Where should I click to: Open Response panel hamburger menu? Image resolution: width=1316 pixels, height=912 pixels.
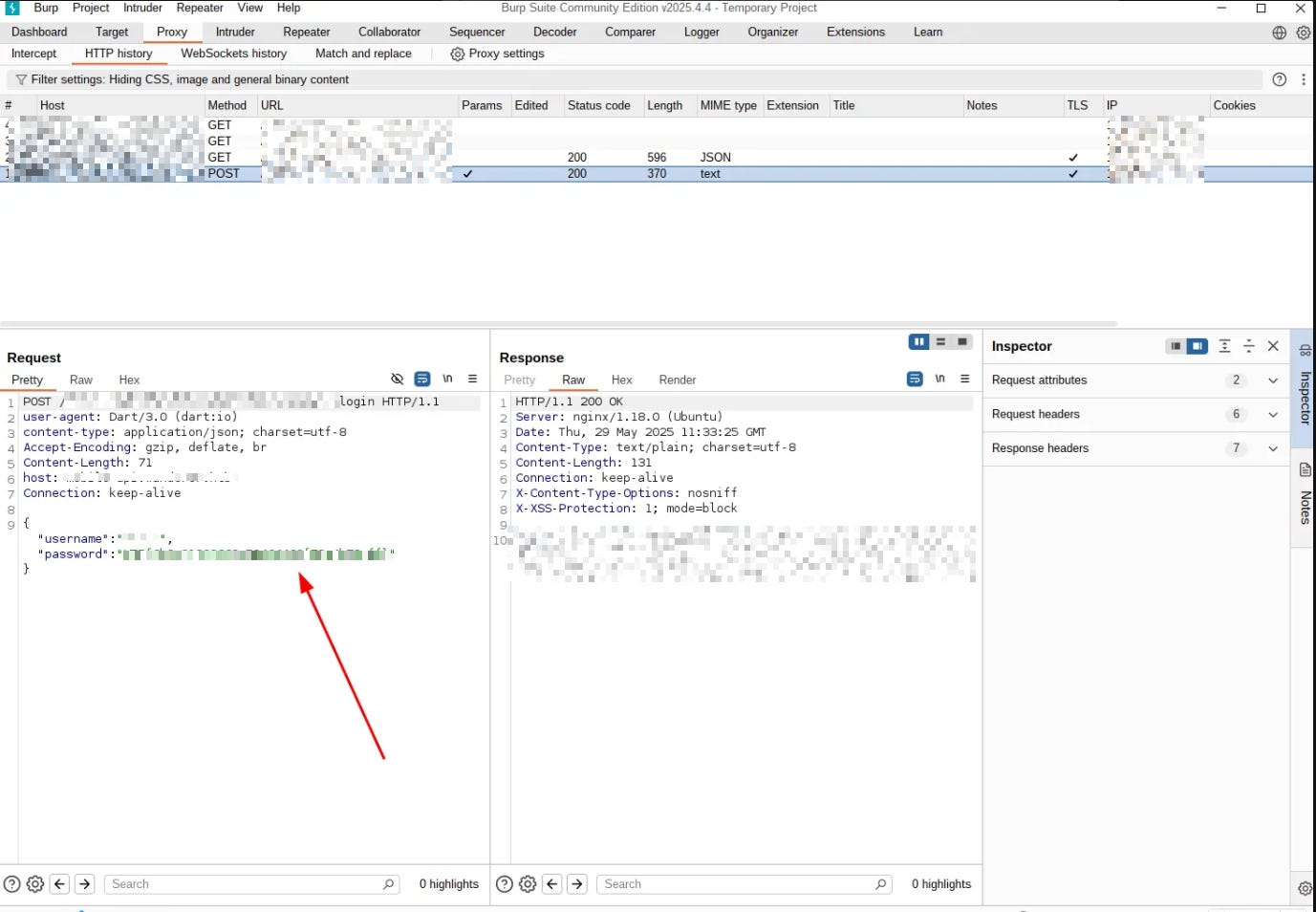[965, 380]
